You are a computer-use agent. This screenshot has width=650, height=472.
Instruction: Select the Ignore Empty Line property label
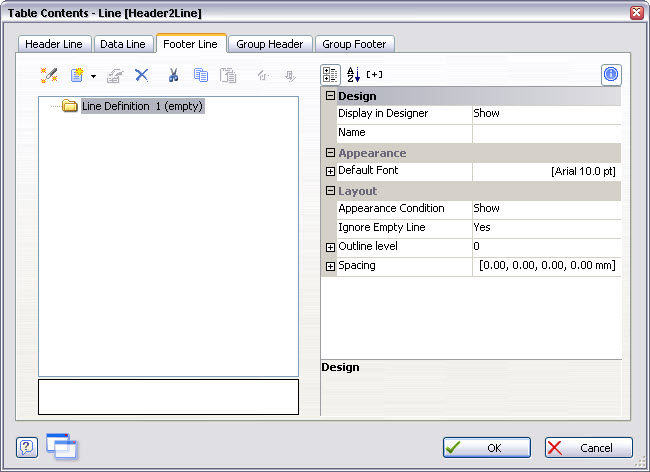382,228
